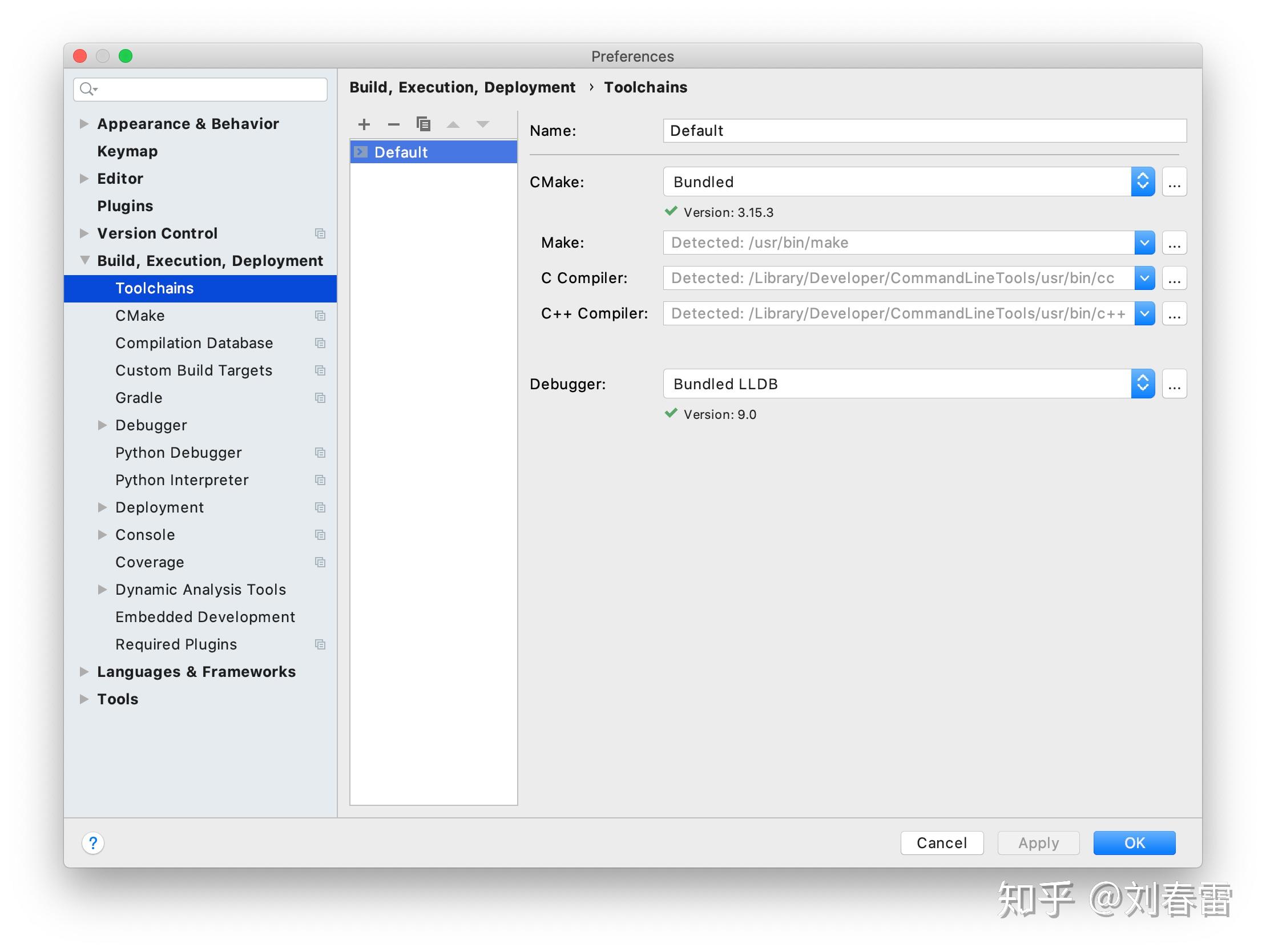This screenshot has width=1266, height=952.
Task: Open CMake settings page
Action: (140, 316)
